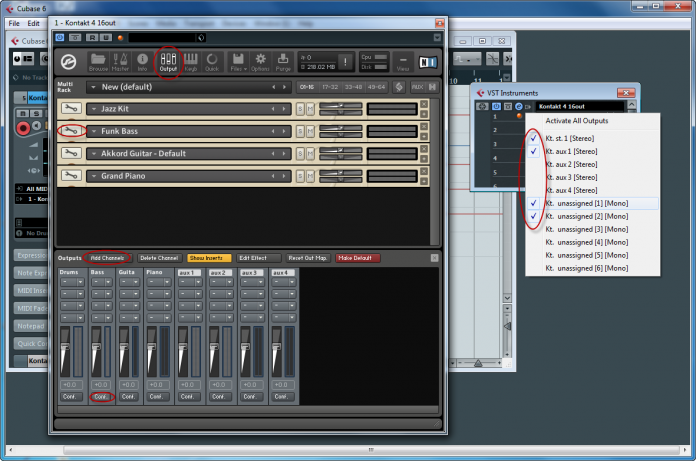This screenshot has height=461, width=696.
Task: Click the output activation icon in VST Instruments
Action: pos(528,106)
